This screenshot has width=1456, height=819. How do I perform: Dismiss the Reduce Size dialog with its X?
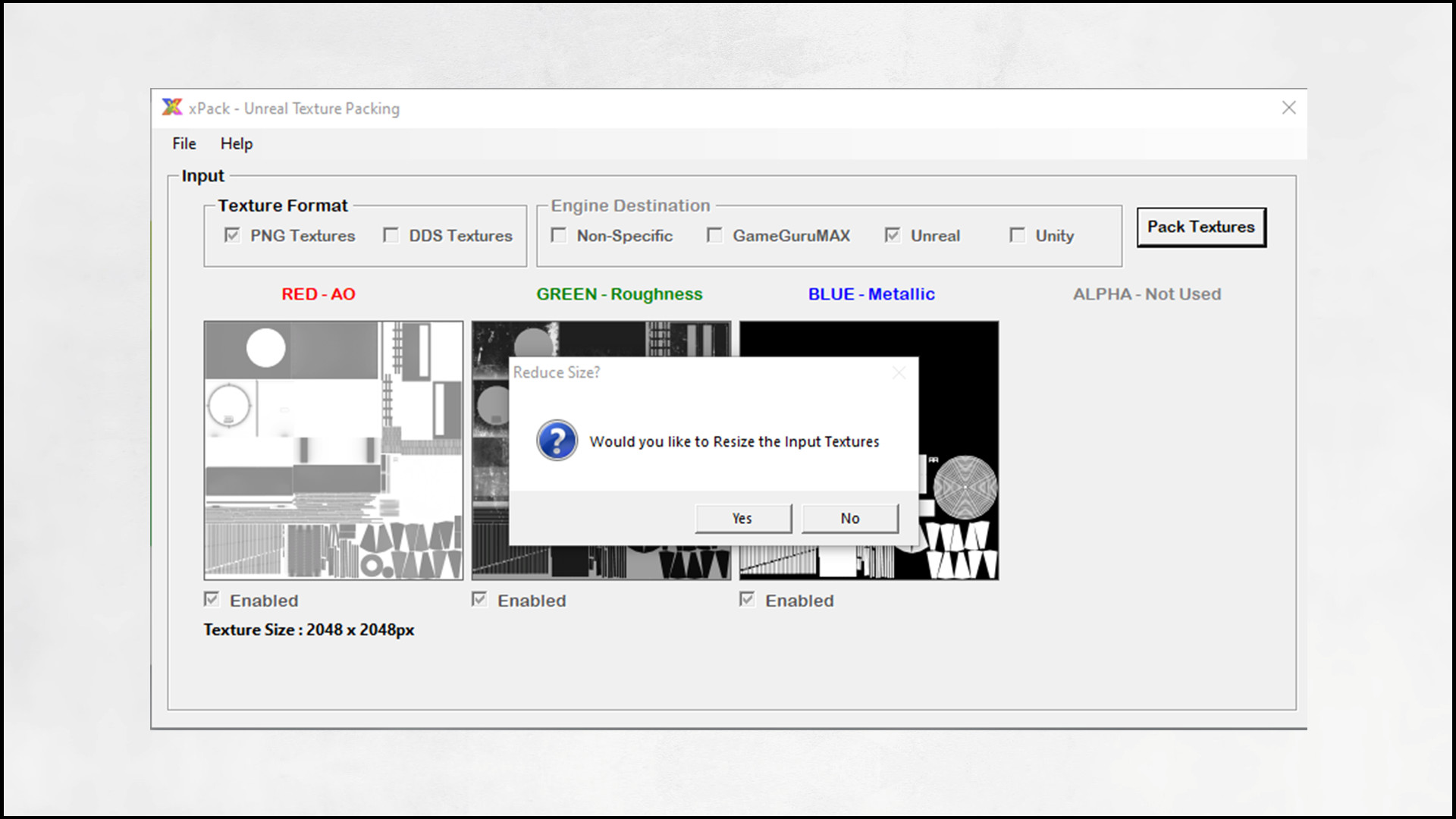899,372
